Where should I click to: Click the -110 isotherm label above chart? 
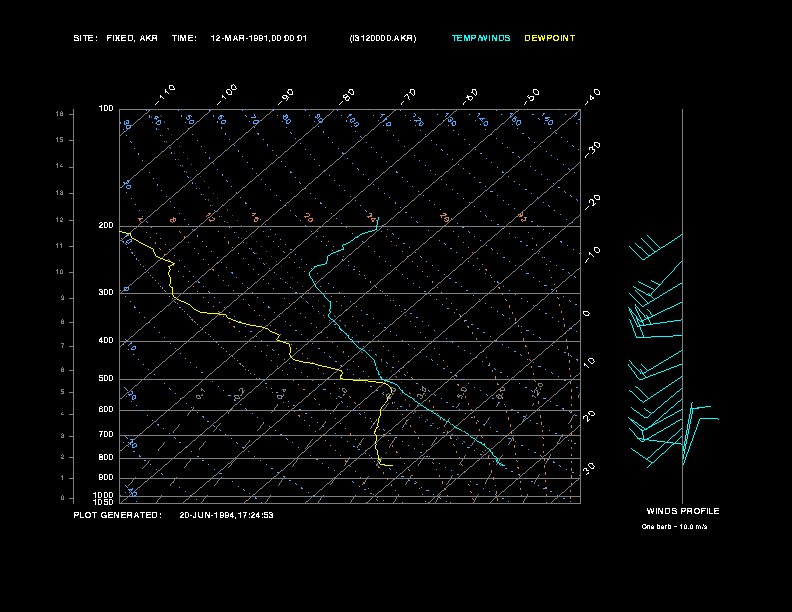tap(165, 94)
